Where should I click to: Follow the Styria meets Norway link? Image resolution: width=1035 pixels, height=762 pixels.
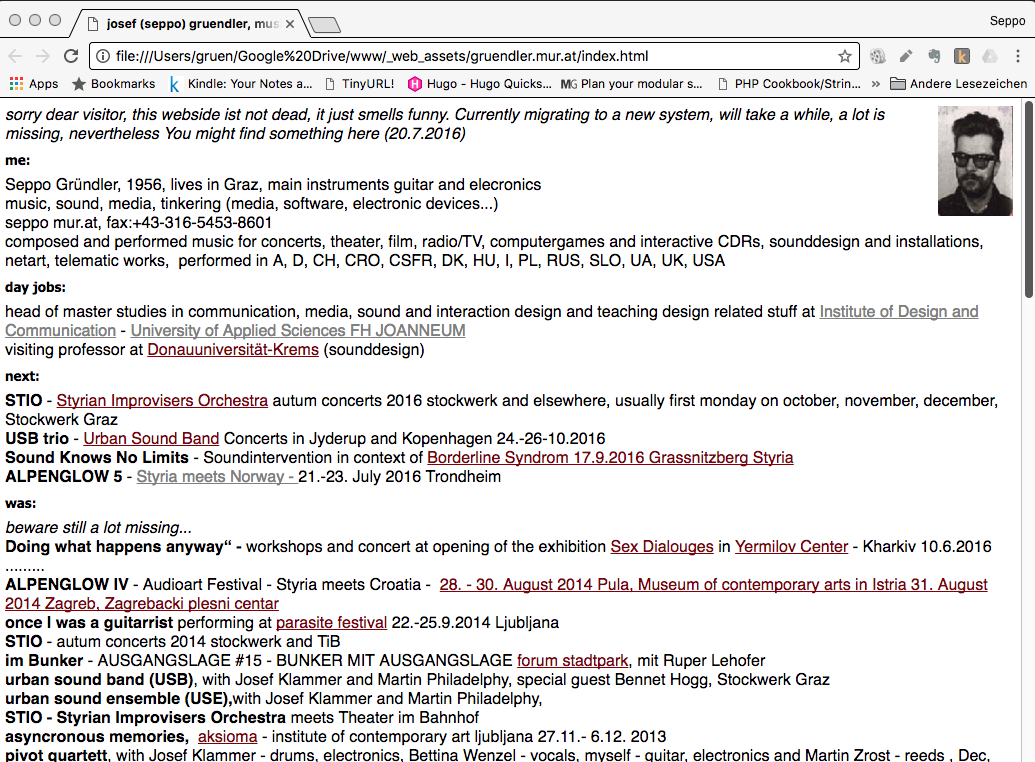point(217,477)
